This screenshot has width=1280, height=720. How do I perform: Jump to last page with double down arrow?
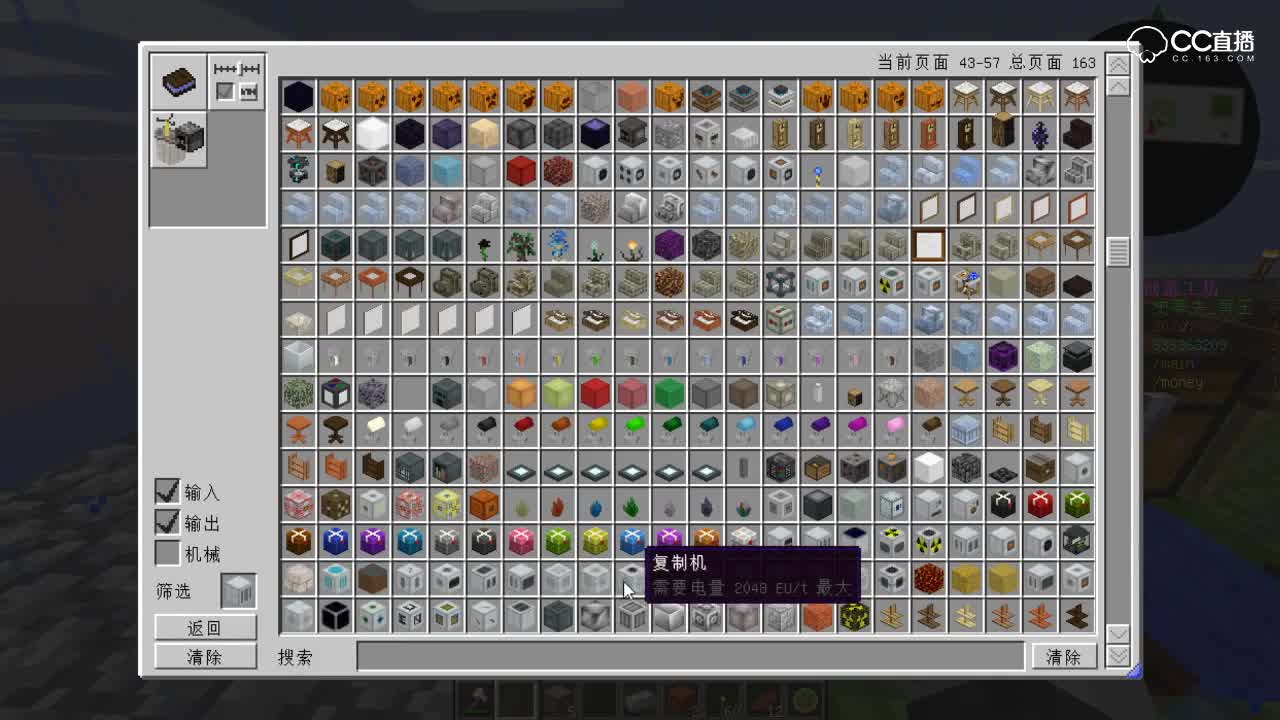point(1118,656)
